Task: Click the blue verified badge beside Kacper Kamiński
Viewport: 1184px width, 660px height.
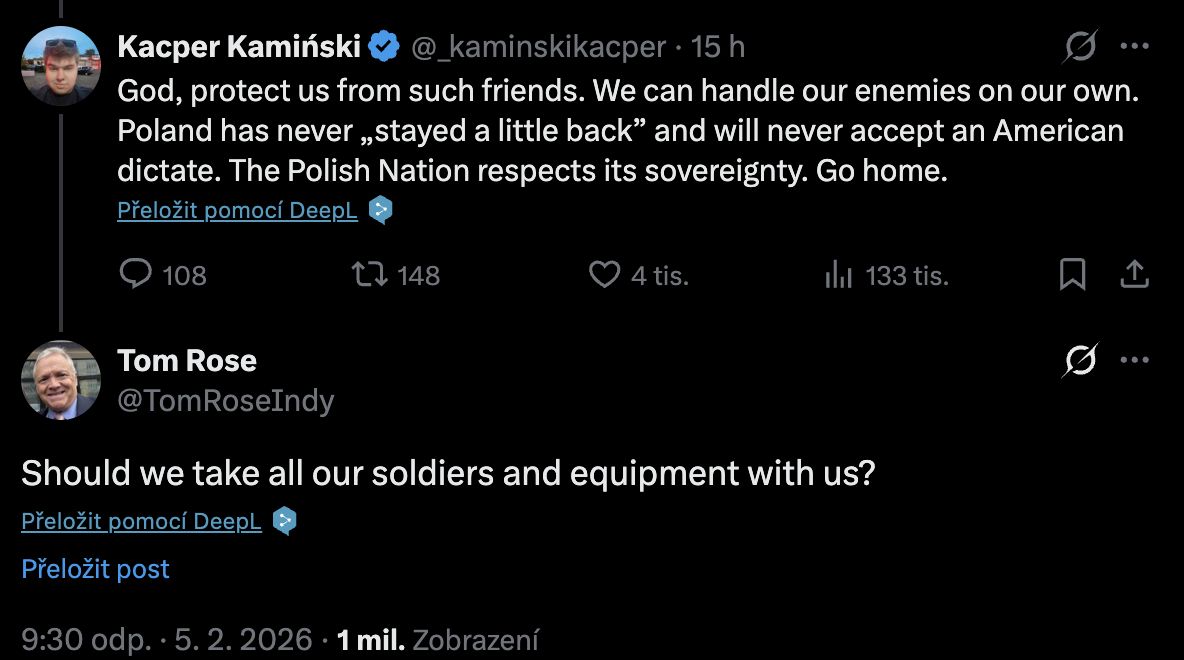Action: coord(385,46)
